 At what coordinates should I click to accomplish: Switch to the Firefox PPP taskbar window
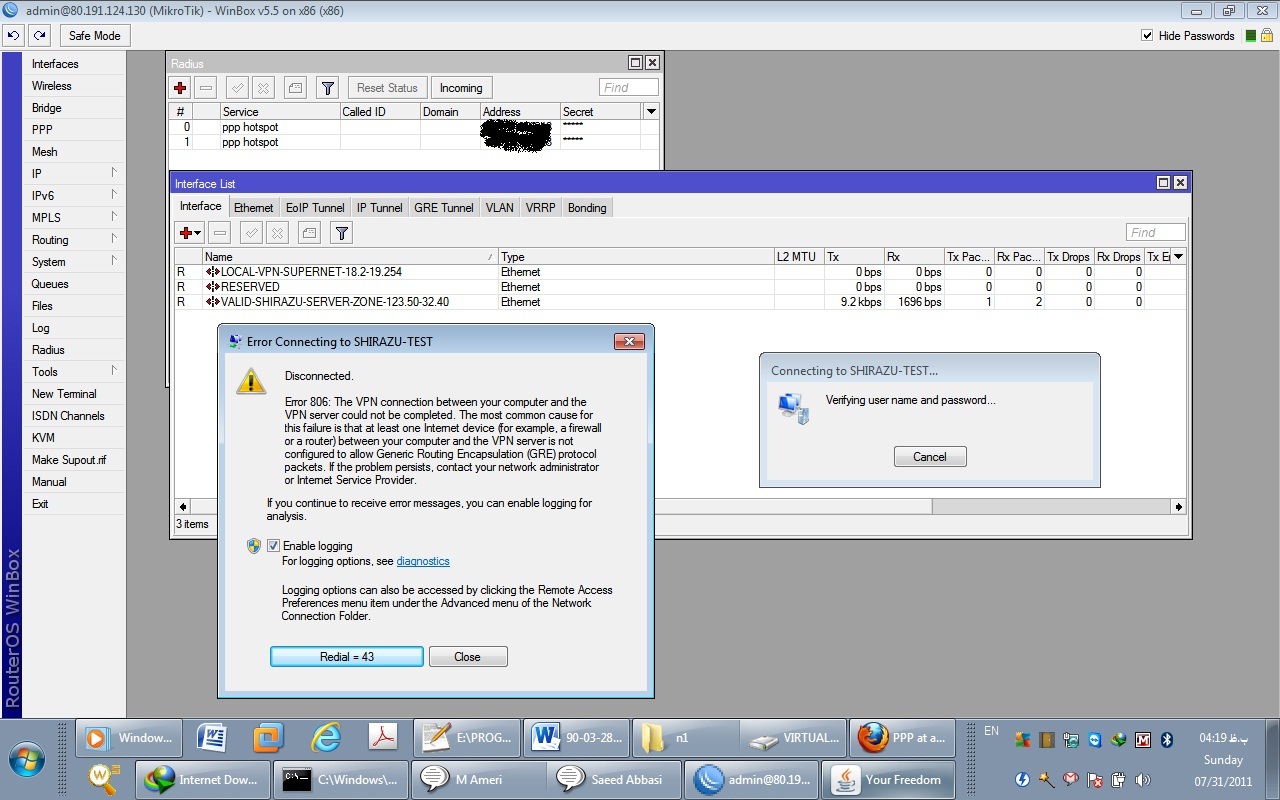pos(903,739)
